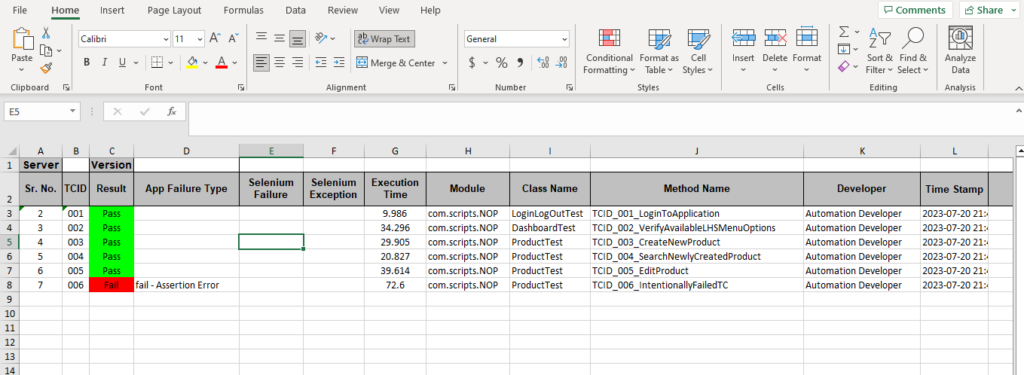This screenshot has width=1024, height=375.
Task: Open Conditional Formatting icon
Action: [609, 38]
